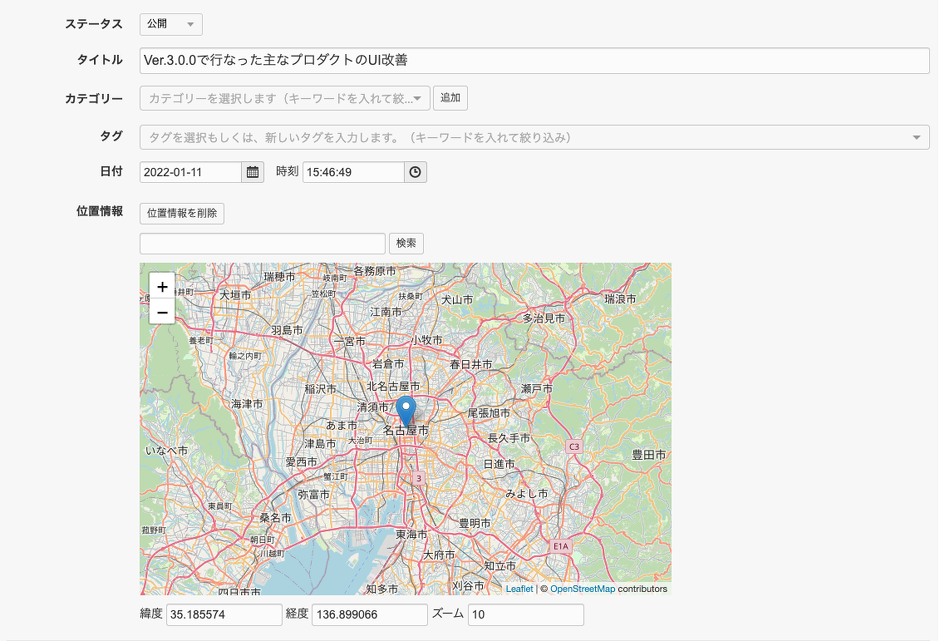Click the 位置情報を削除 button
Image resolution: width=940 pixels, height=641 pixels.
(180, 213)
